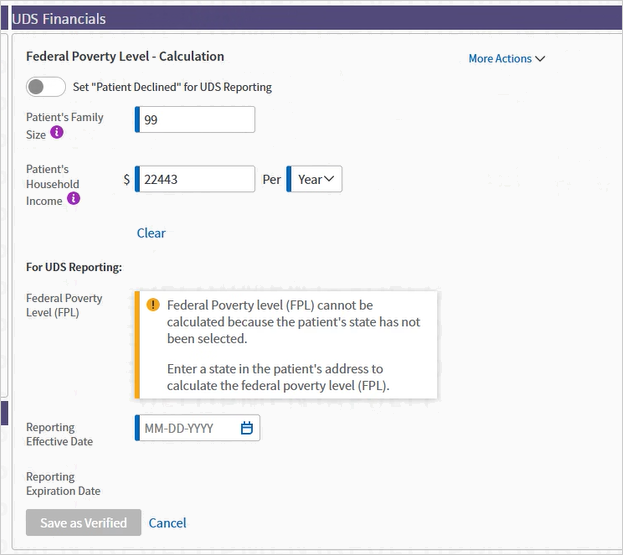
Task: Click the Clear link
Action: coord(151,233)
